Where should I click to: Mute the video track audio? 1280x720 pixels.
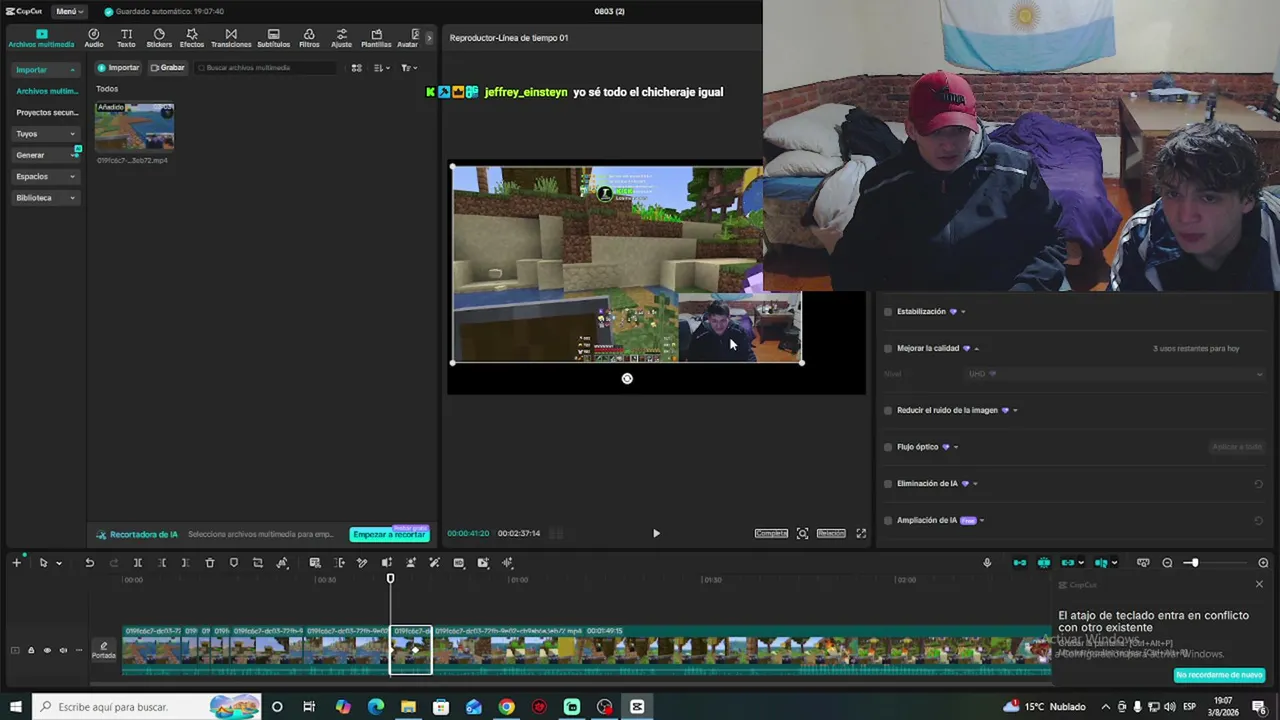pos(63,650)
